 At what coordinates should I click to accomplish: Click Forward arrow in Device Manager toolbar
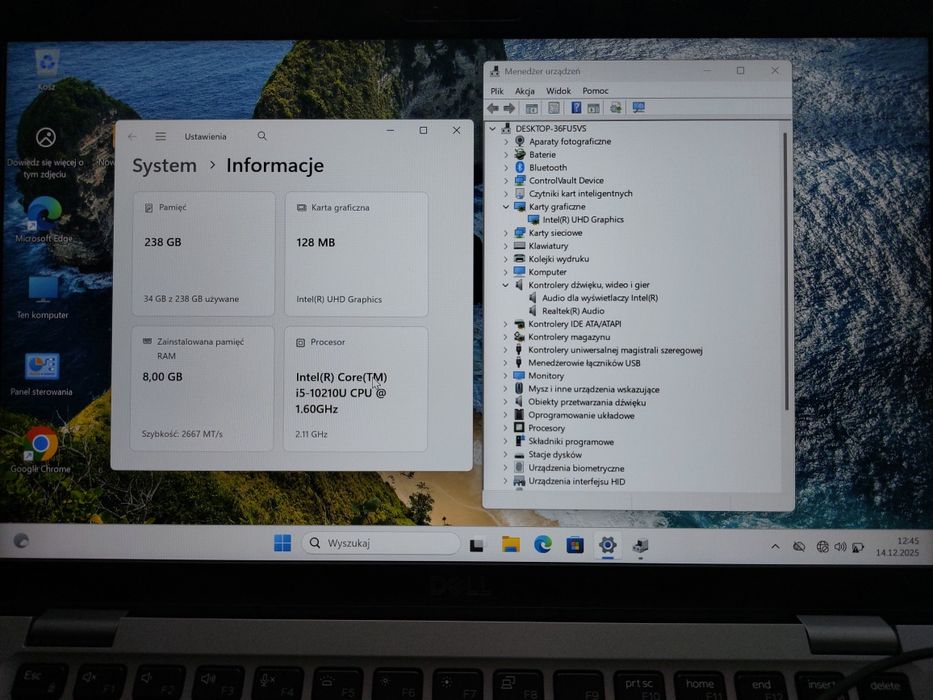(x=509, y=108)
